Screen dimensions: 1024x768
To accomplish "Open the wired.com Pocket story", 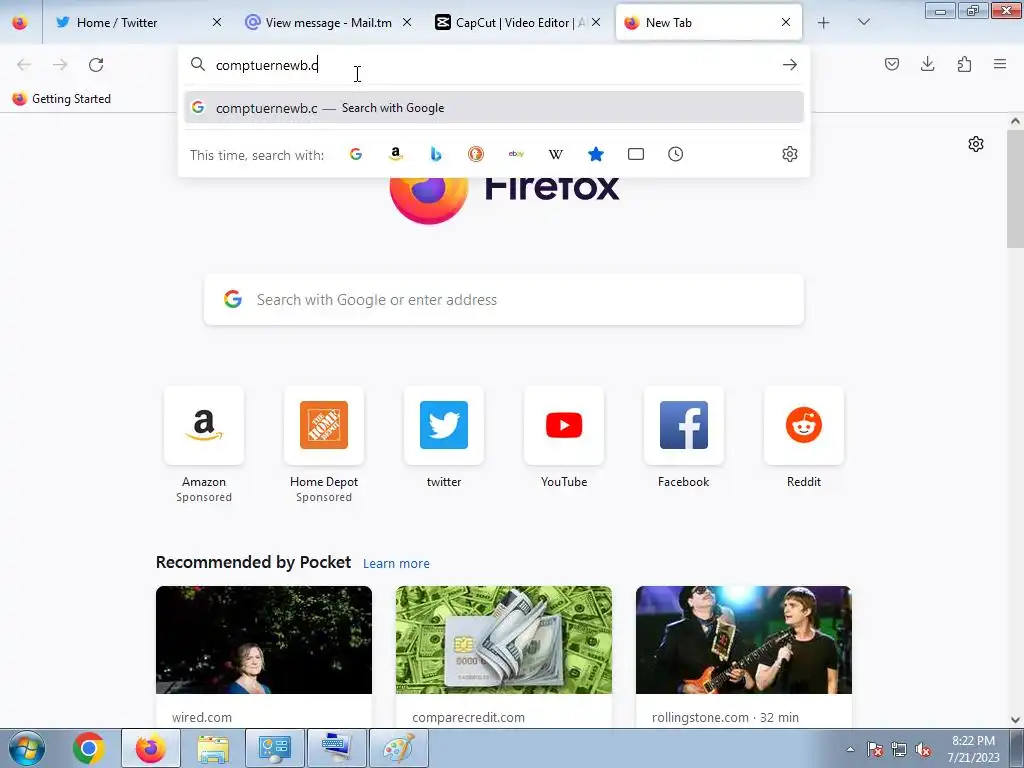I will (x=264, y=656).
